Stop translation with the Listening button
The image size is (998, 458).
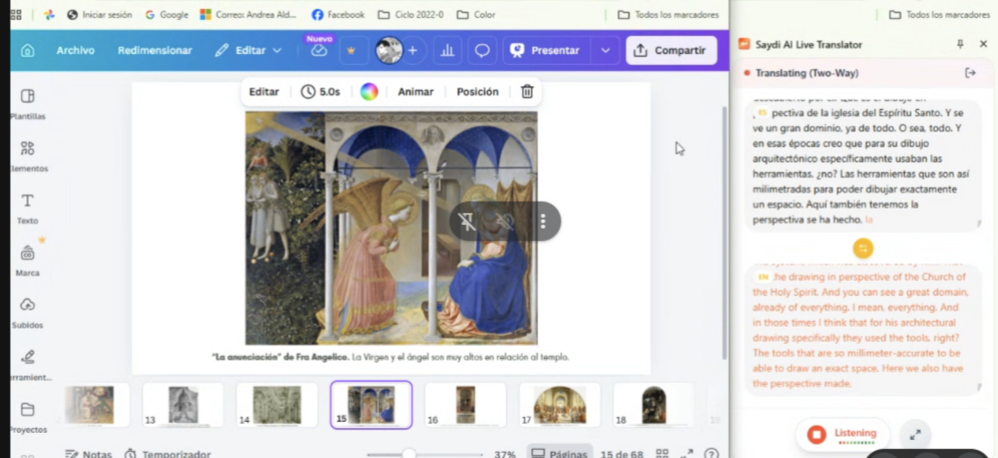pos(842,435)
